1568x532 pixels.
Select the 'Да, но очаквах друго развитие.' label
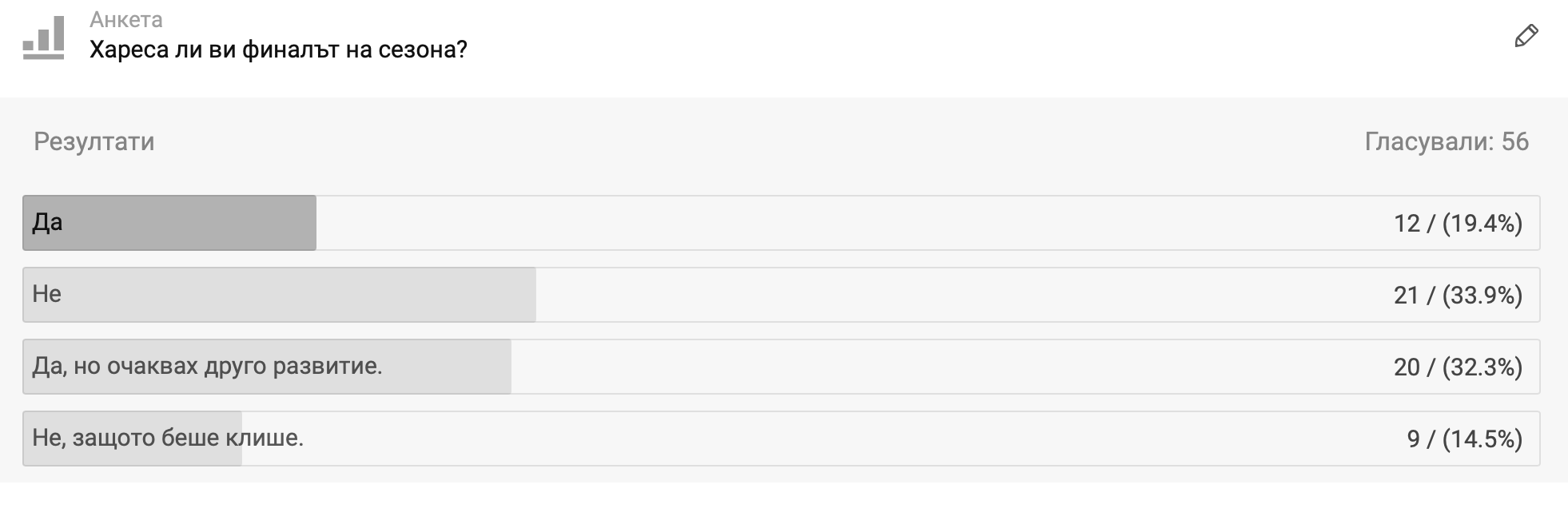tap(208, 366)
